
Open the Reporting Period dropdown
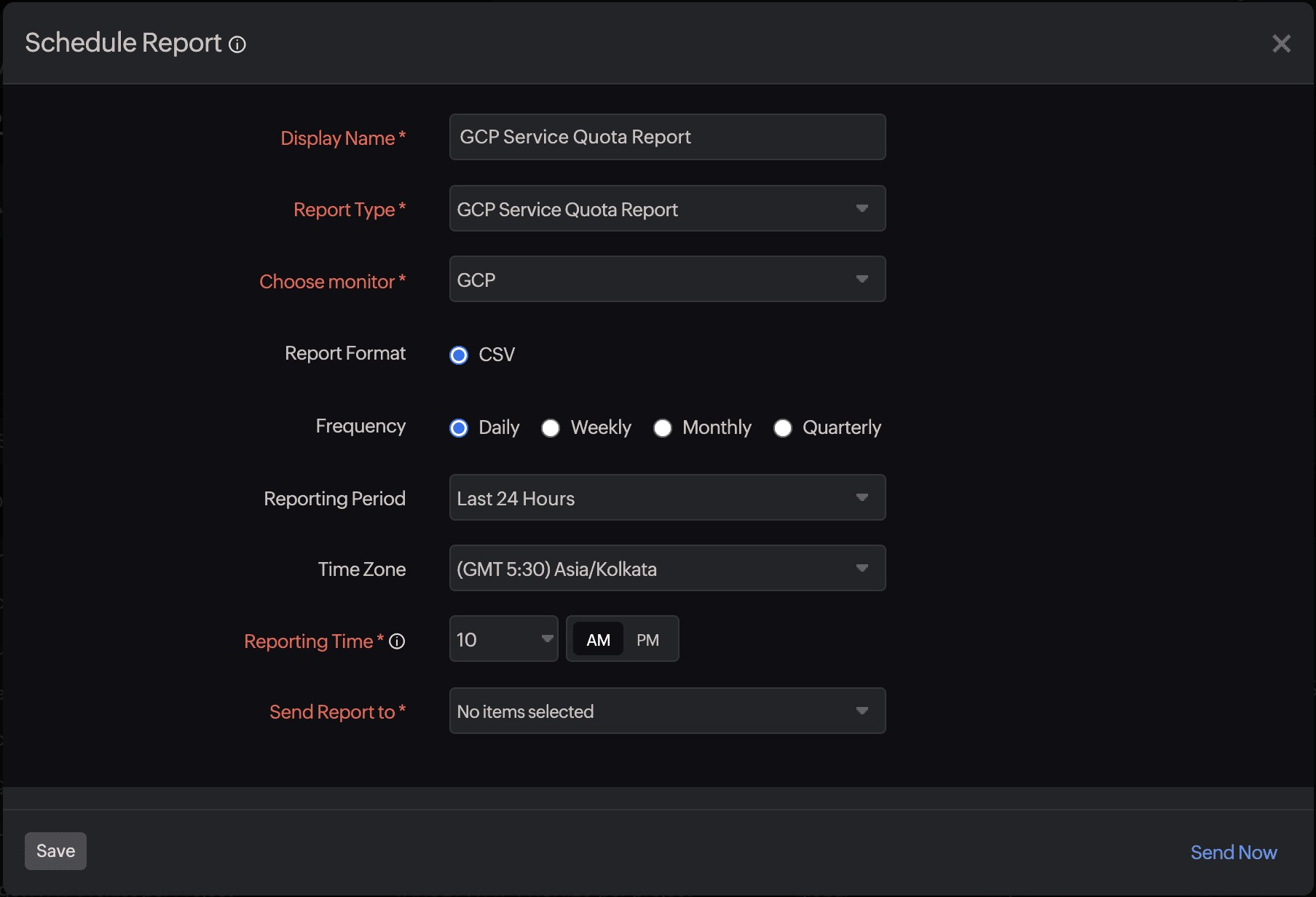click(x=666, y=498)
